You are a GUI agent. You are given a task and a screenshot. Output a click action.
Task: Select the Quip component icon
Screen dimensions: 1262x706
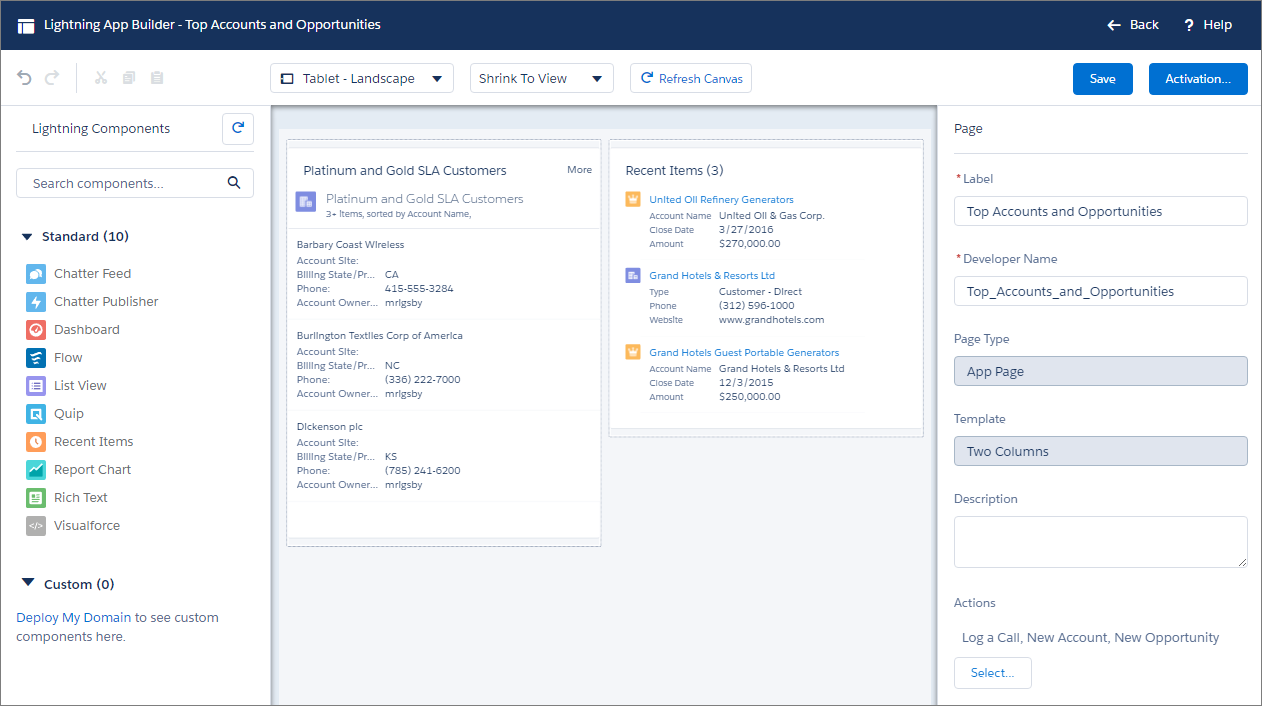36,413
